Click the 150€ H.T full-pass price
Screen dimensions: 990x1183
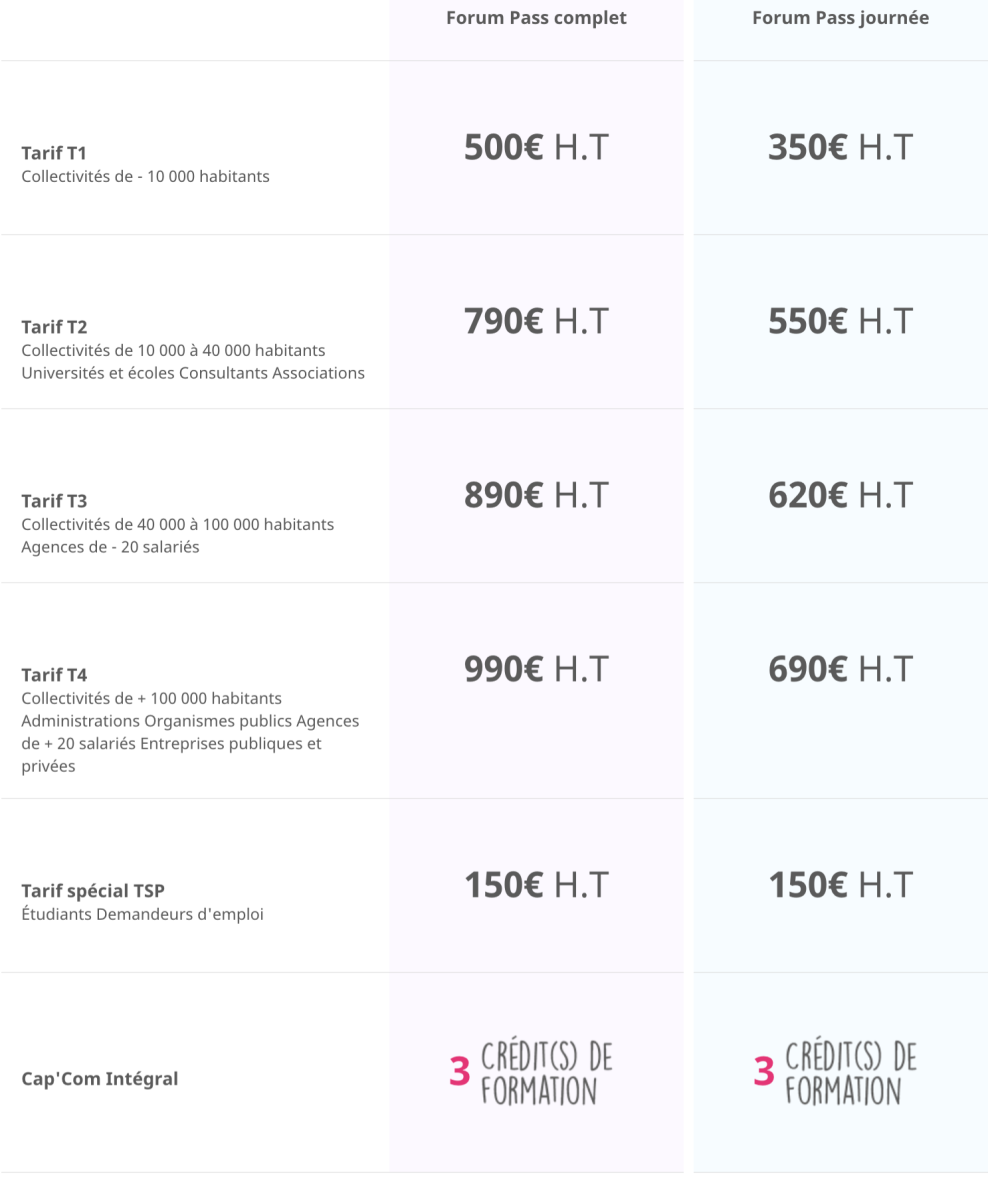coord(536,886)
